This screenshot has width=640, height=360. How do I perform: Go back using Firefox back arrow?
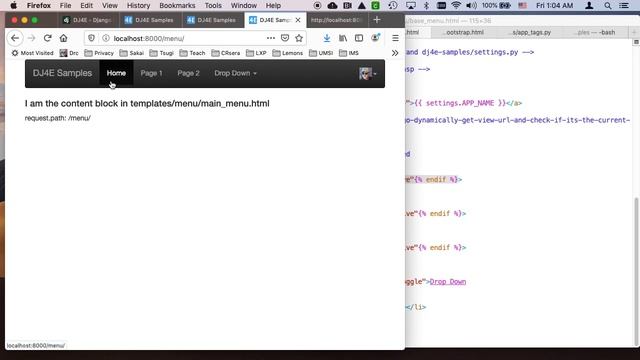[x=15, y=38]
